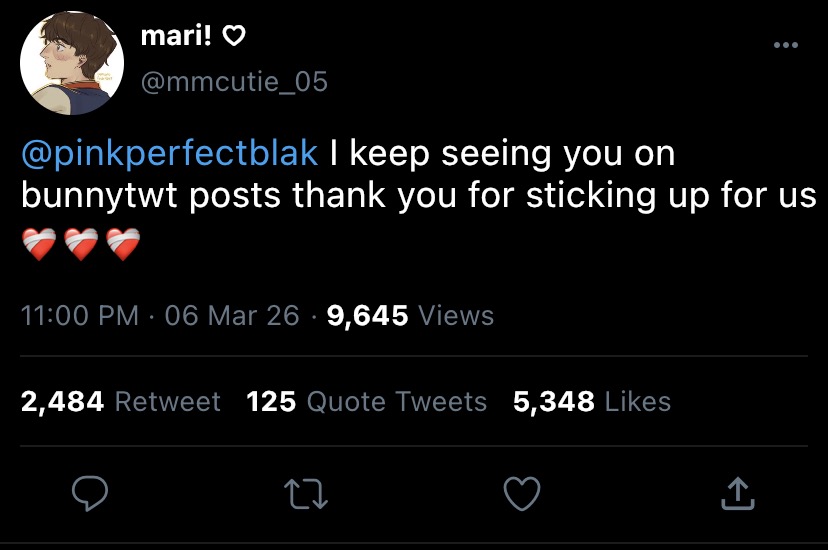Open the three-dot more options menu
The image size is (828, 550).
click(786, 45)
